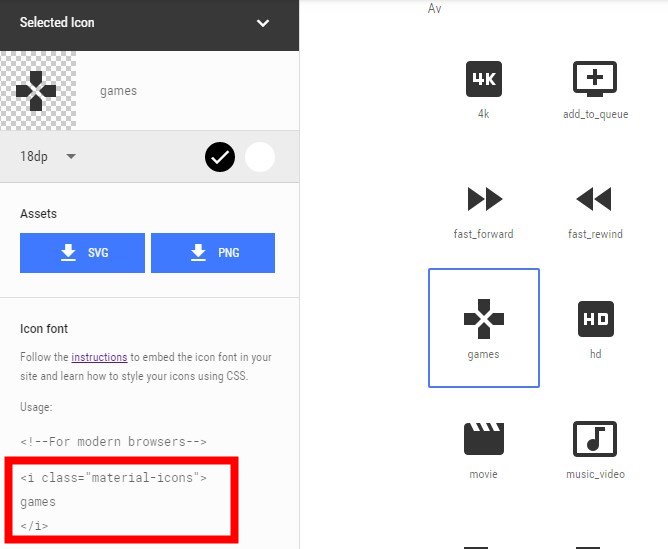Click the 'Av' category heading

[435, 8]
